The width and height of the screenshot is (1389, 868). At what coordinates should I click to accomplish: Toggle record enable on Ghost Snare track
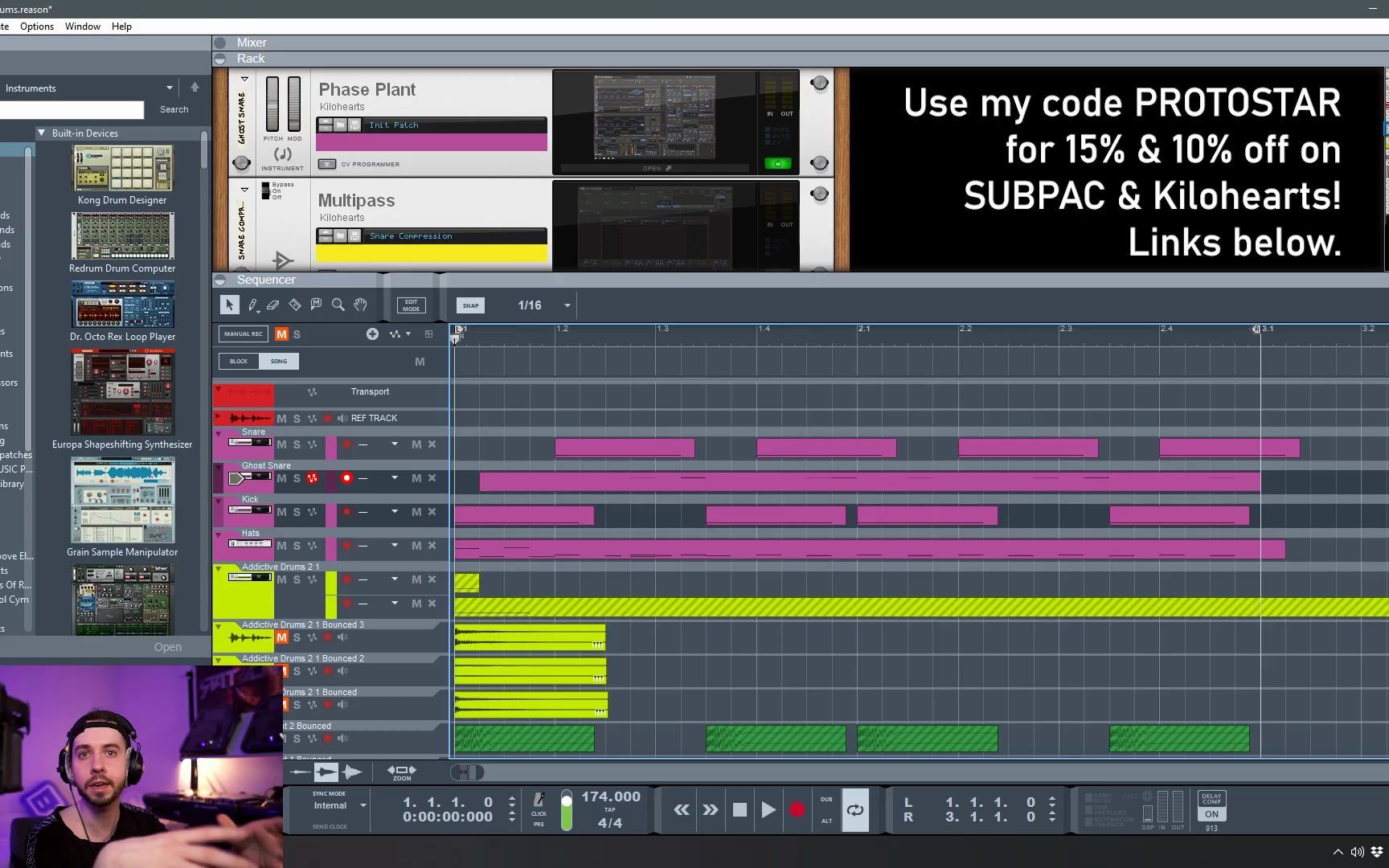click(x=346, y=477)
